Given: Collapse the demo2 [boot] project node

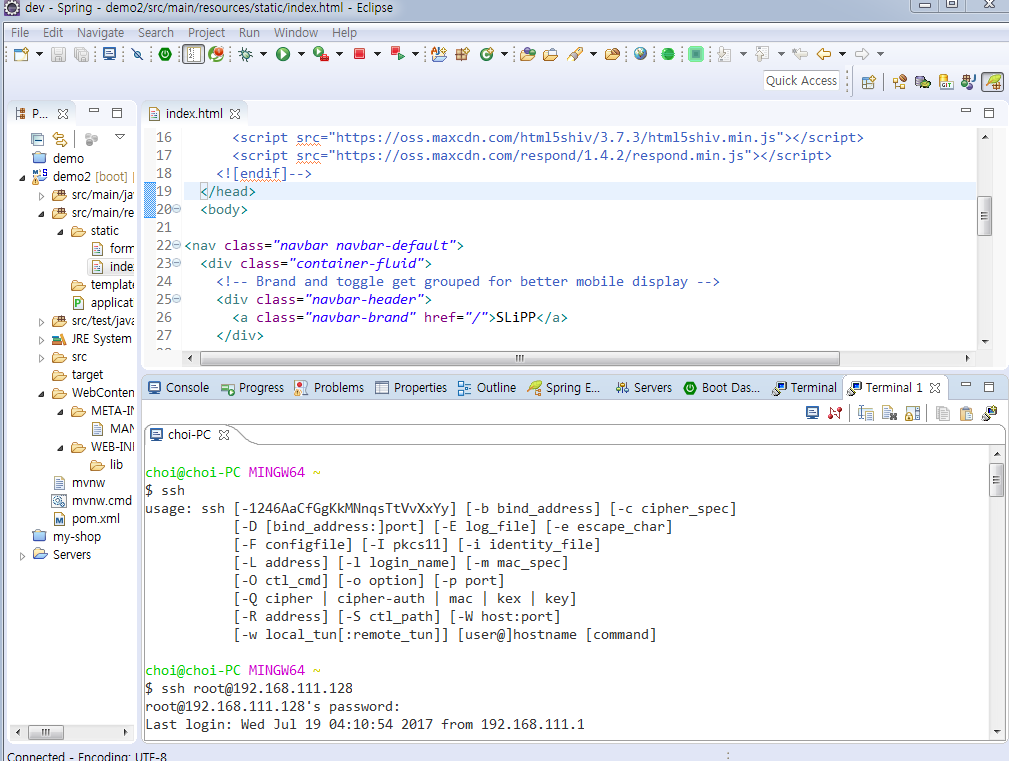Looking at the screenshot, I should 23,177.
